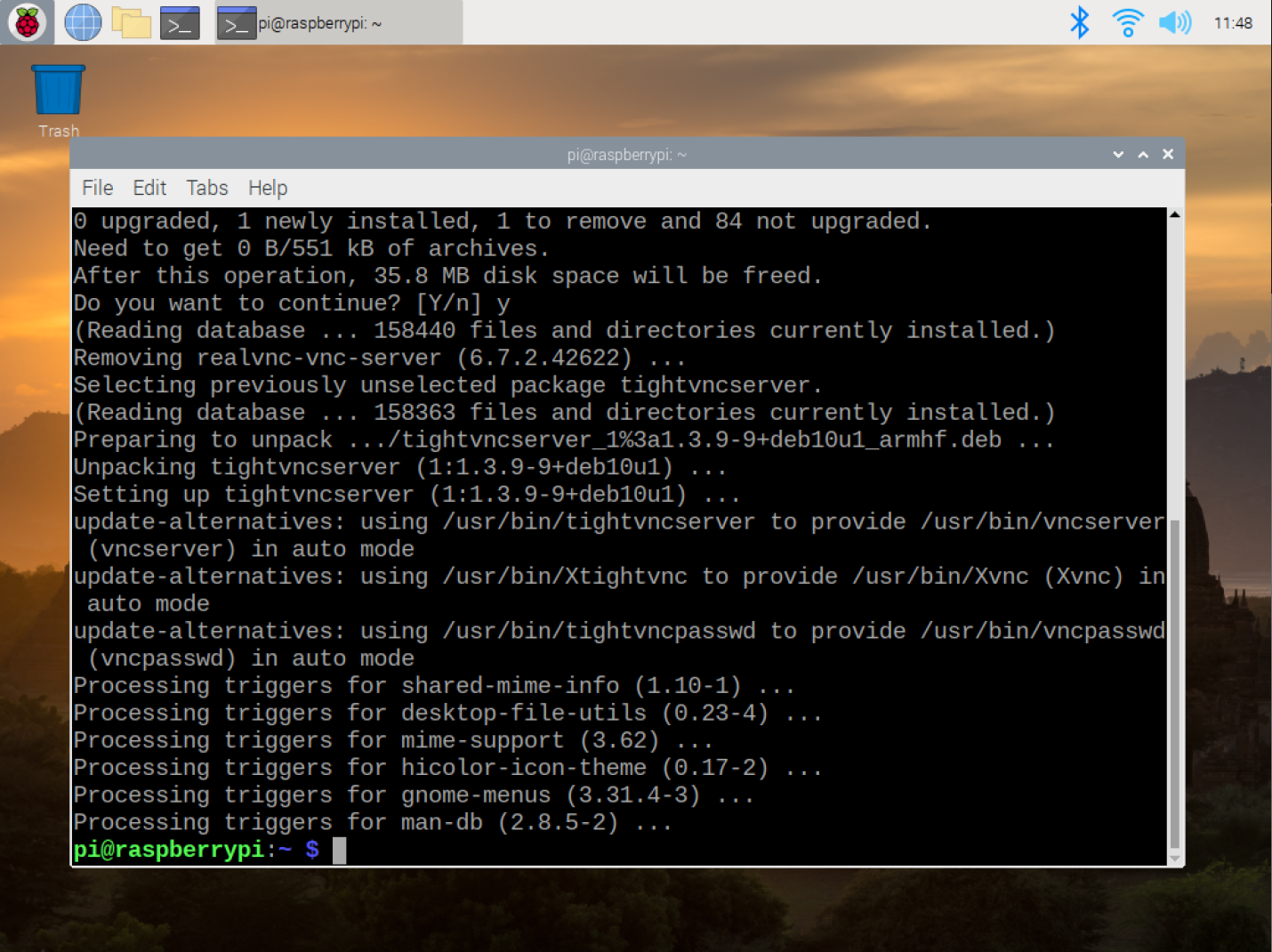Image resolution: width=1272 pixels, height=952 pixels.
Task: Click the cursor block at the prompt
Action: tap(340, 851)
